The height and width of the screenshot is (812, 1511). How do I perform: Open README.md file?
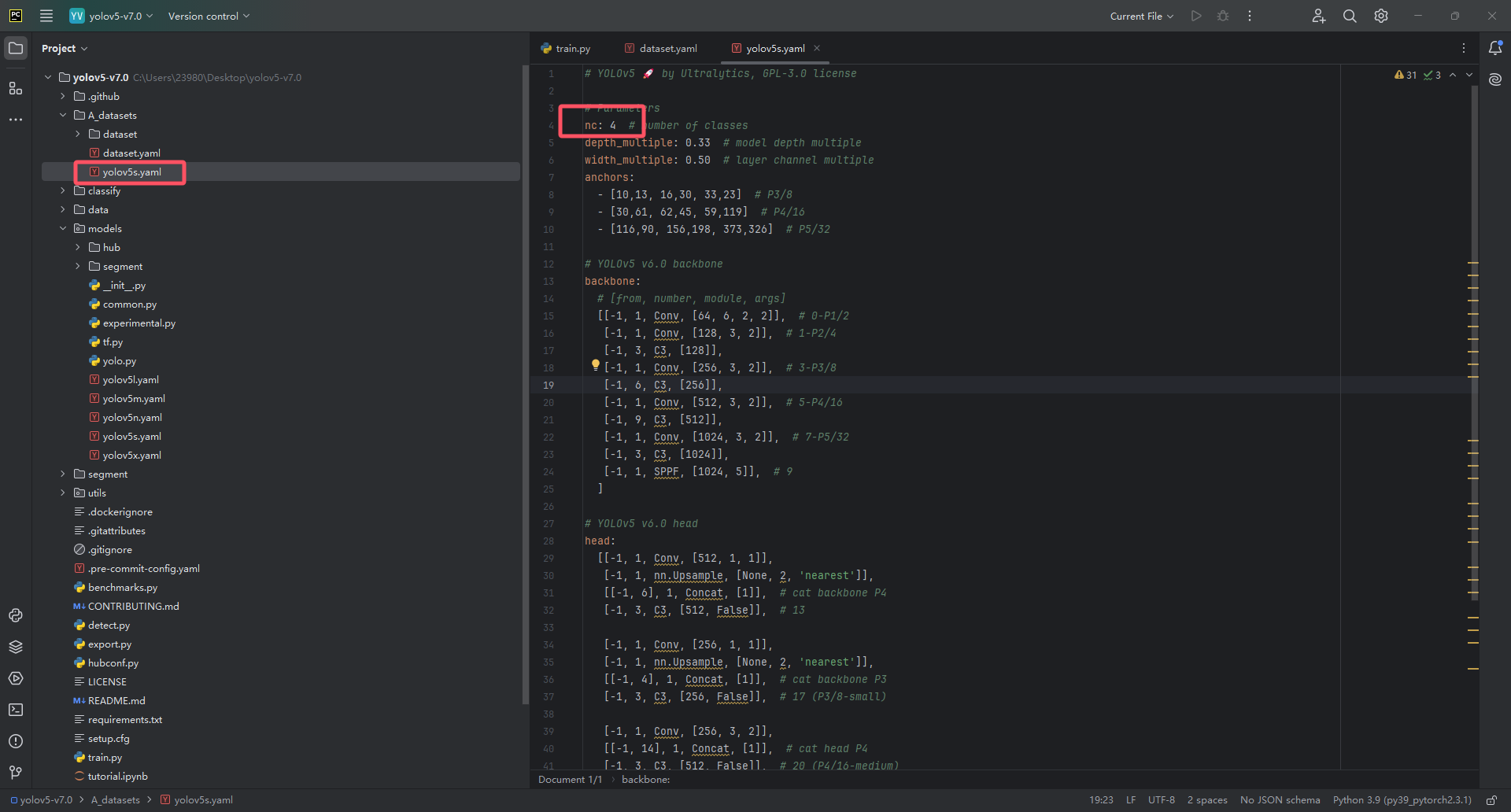pos(116,700)
